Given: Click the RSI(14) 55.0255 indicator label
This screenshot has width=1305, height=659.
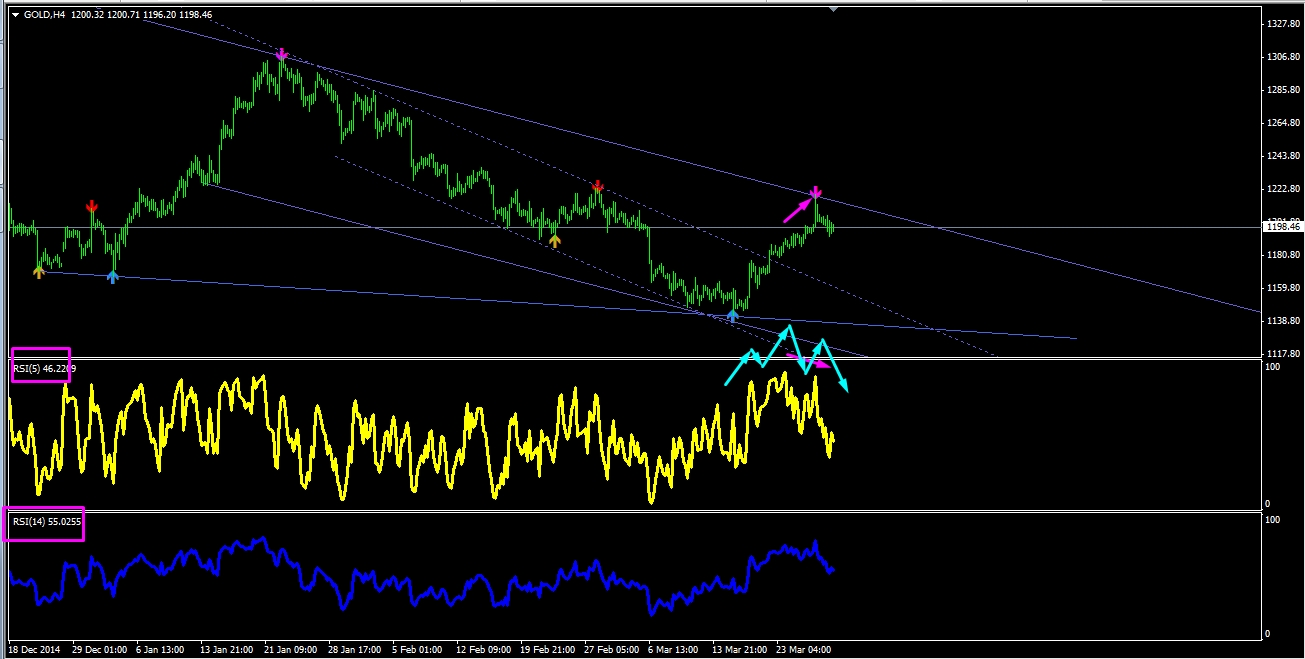Looking at the screenshot, I should pos(46,522).
